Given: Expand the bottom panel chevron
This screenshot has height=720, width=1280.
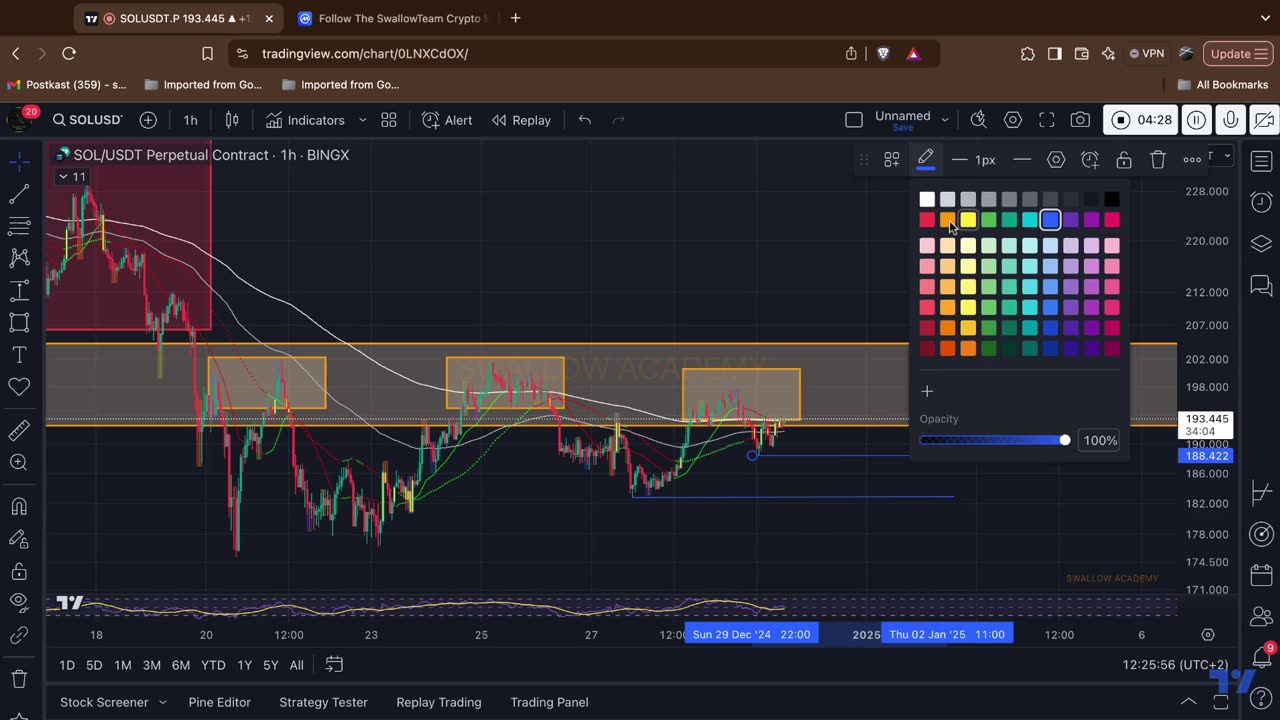Looking at the screenshot, I should pos(1189,701).
